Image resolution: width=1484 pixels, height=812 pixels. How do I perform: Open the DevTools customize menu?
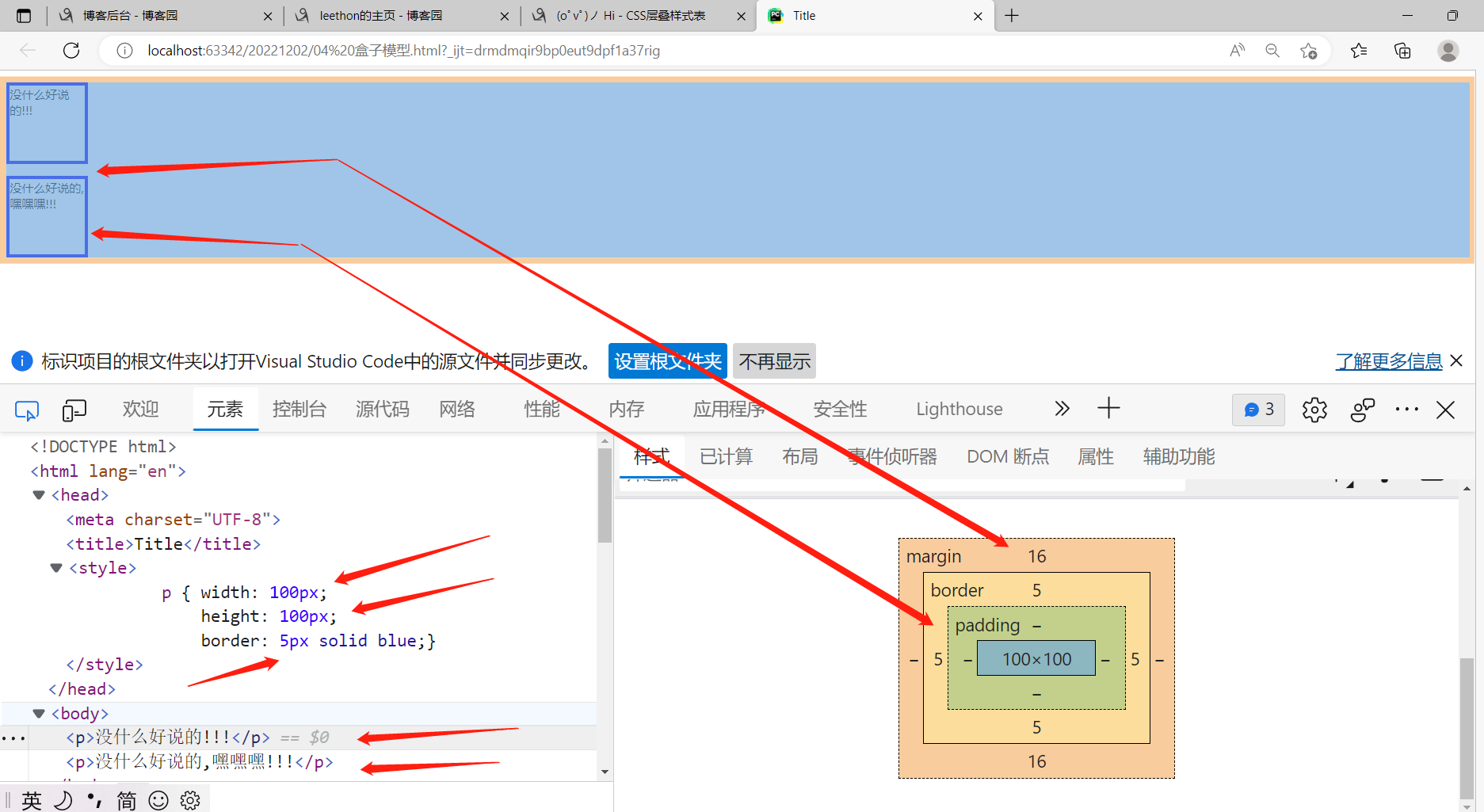tap(1406, 410)
